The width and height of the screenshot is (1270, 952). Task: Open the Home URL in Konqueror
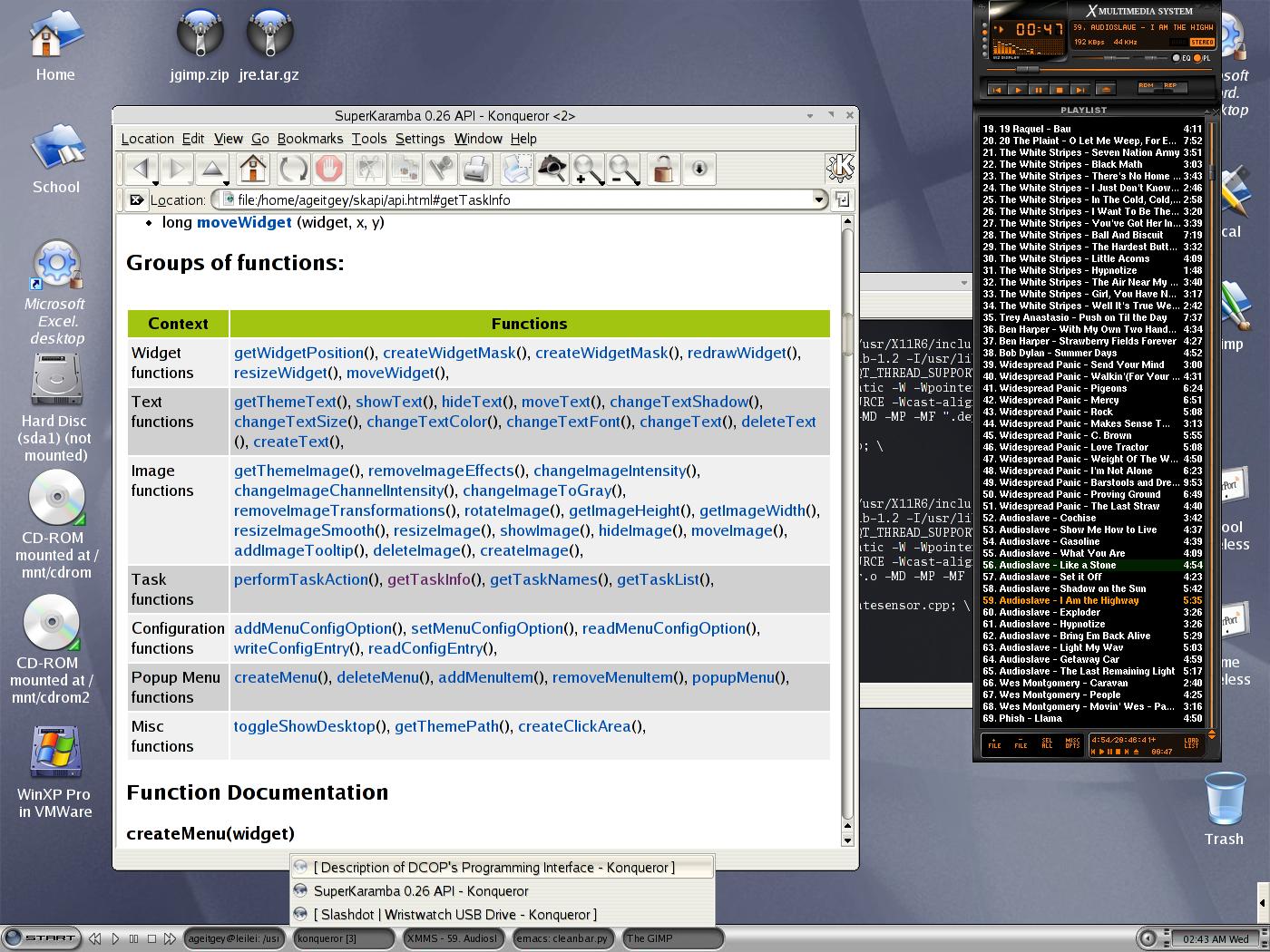(253, 169)
